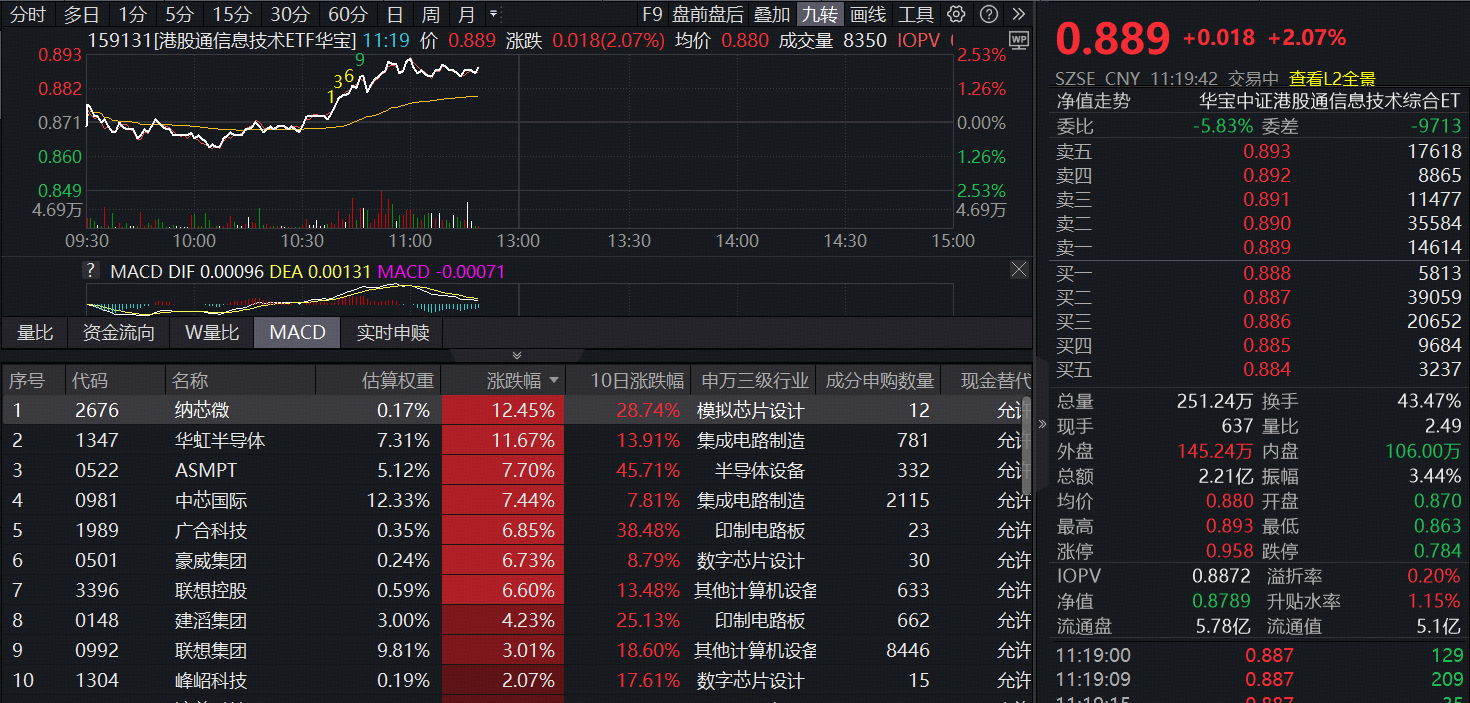Screen dimensions: 1470x703
Task: Click the settings gear icon in the toolbar
Action: (x=957, y=14)
